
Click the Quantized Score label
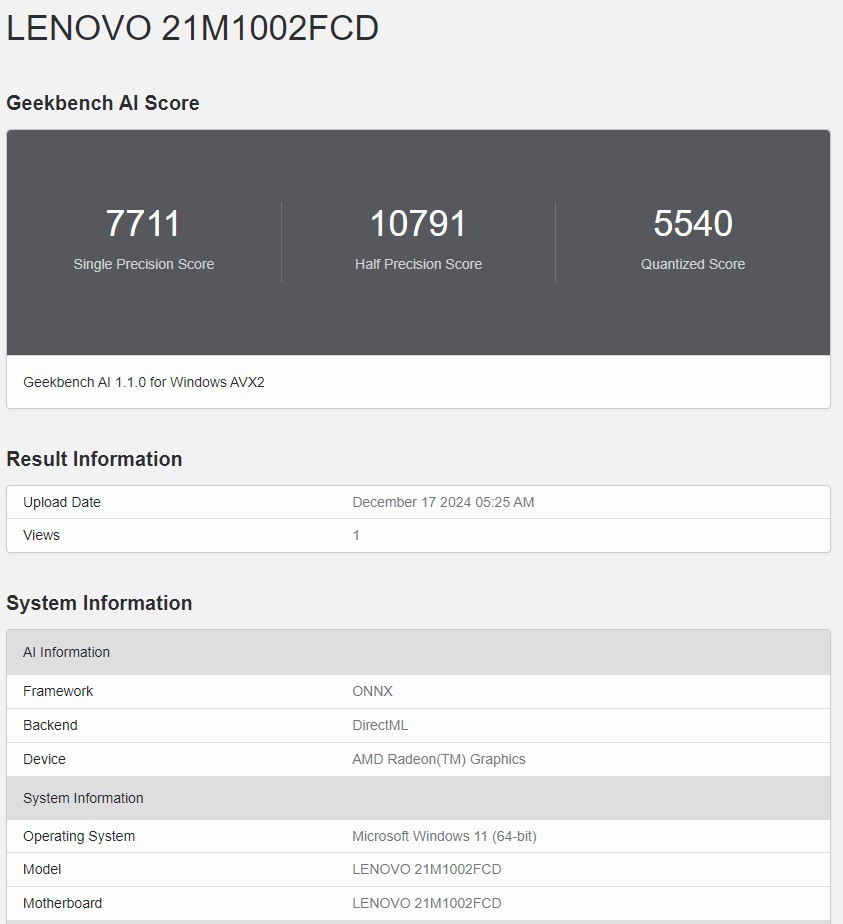tap(693, 264)
